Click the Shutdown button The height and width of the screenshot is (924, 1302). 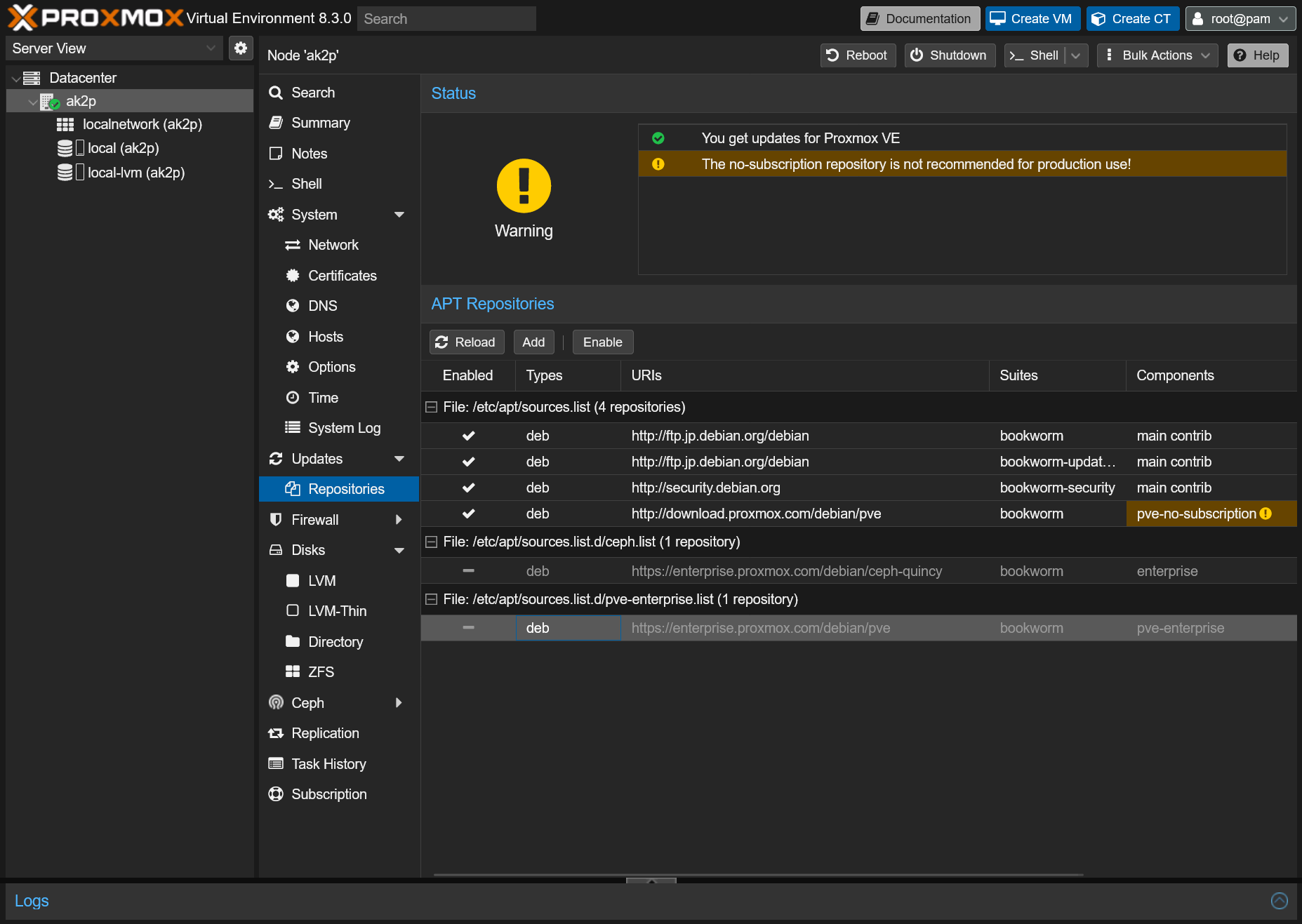coord(950,55)
